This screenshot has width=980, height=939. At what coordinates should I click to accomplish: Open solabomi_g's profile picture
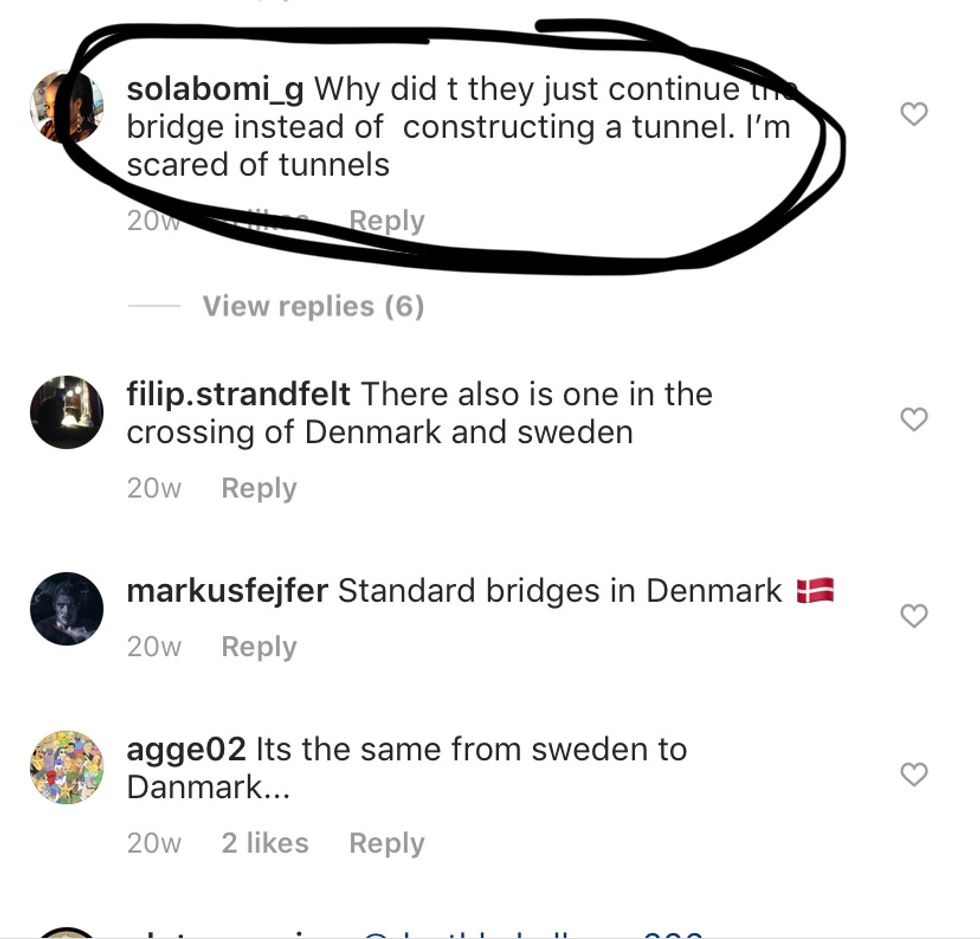pyautogui.click(x=66, y=107)
